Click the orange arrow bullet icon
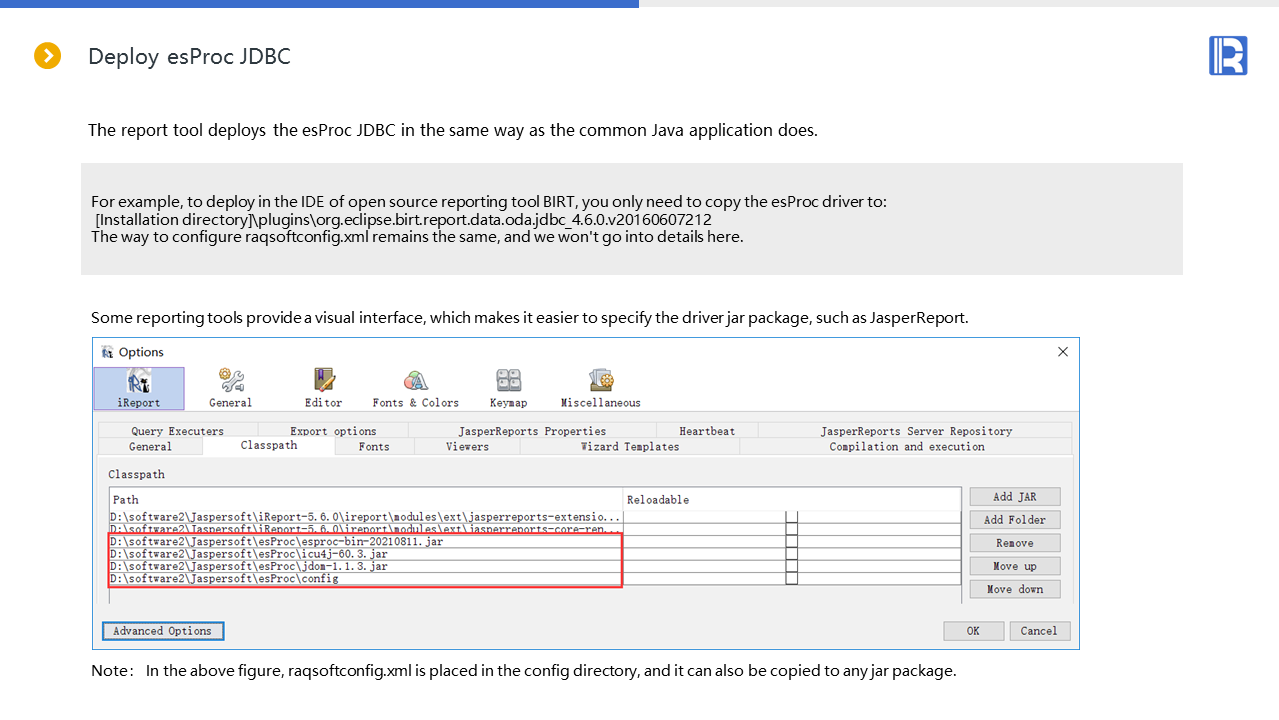This screenshot has width=1279, height=720. point(47,56)
